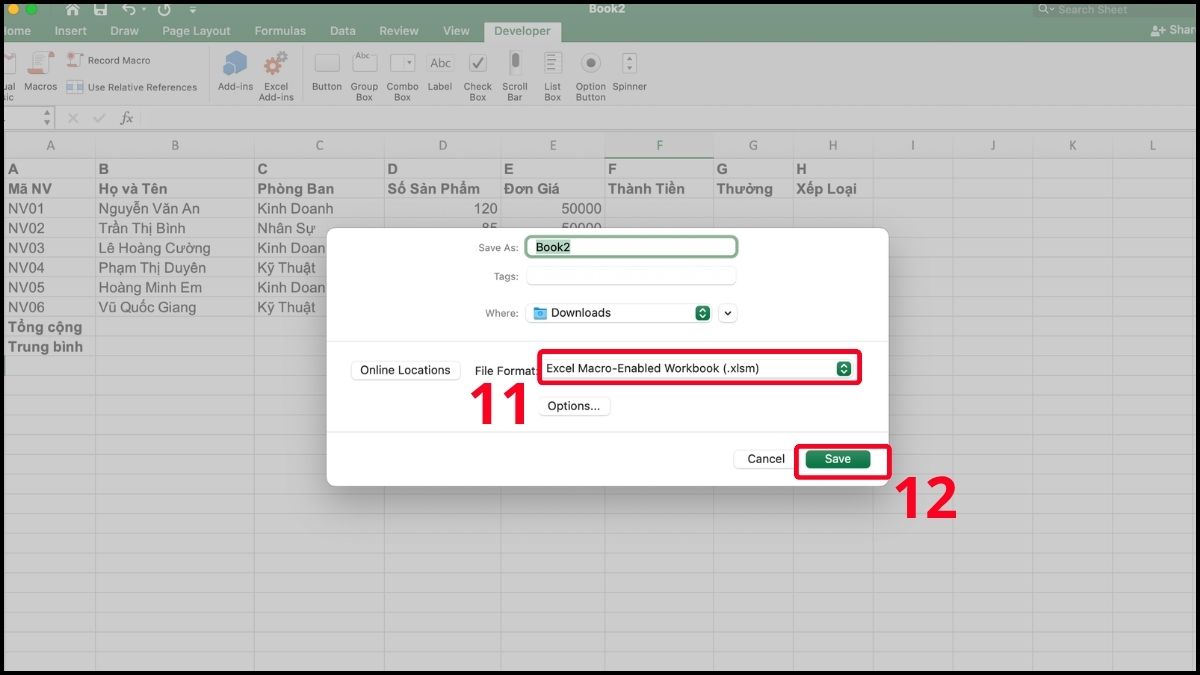Insert a Label control

pyautogui.click(x=440, y=73)
